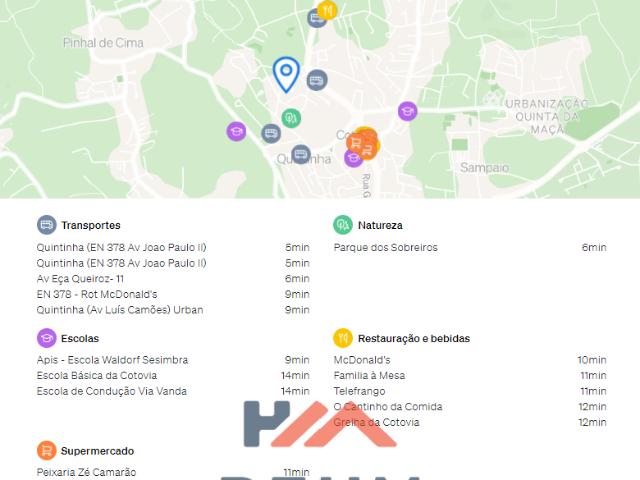
Task: Click the Telefrango entry
Action: 470,391
